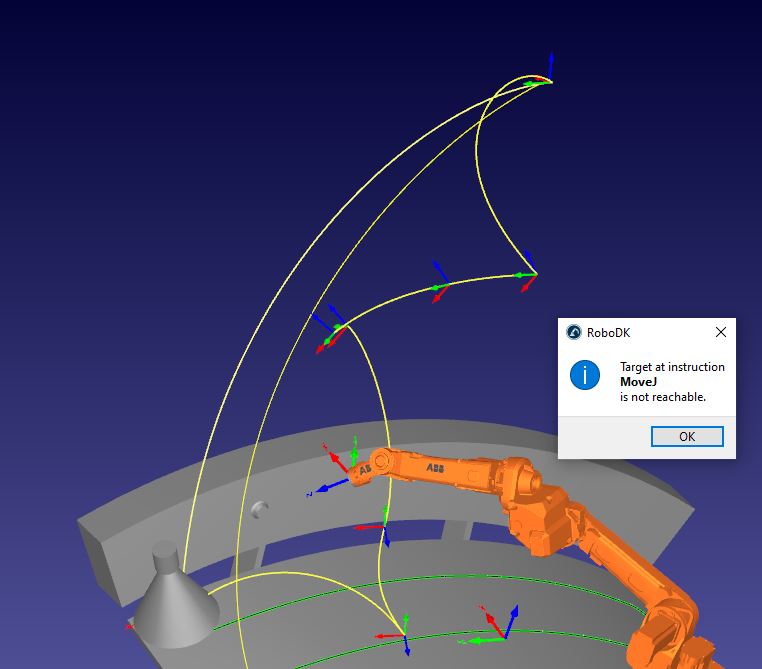Viewport: 762px width, 669px height.
Task: Select the middle target on upper curve
Action: tap(438, 287)
